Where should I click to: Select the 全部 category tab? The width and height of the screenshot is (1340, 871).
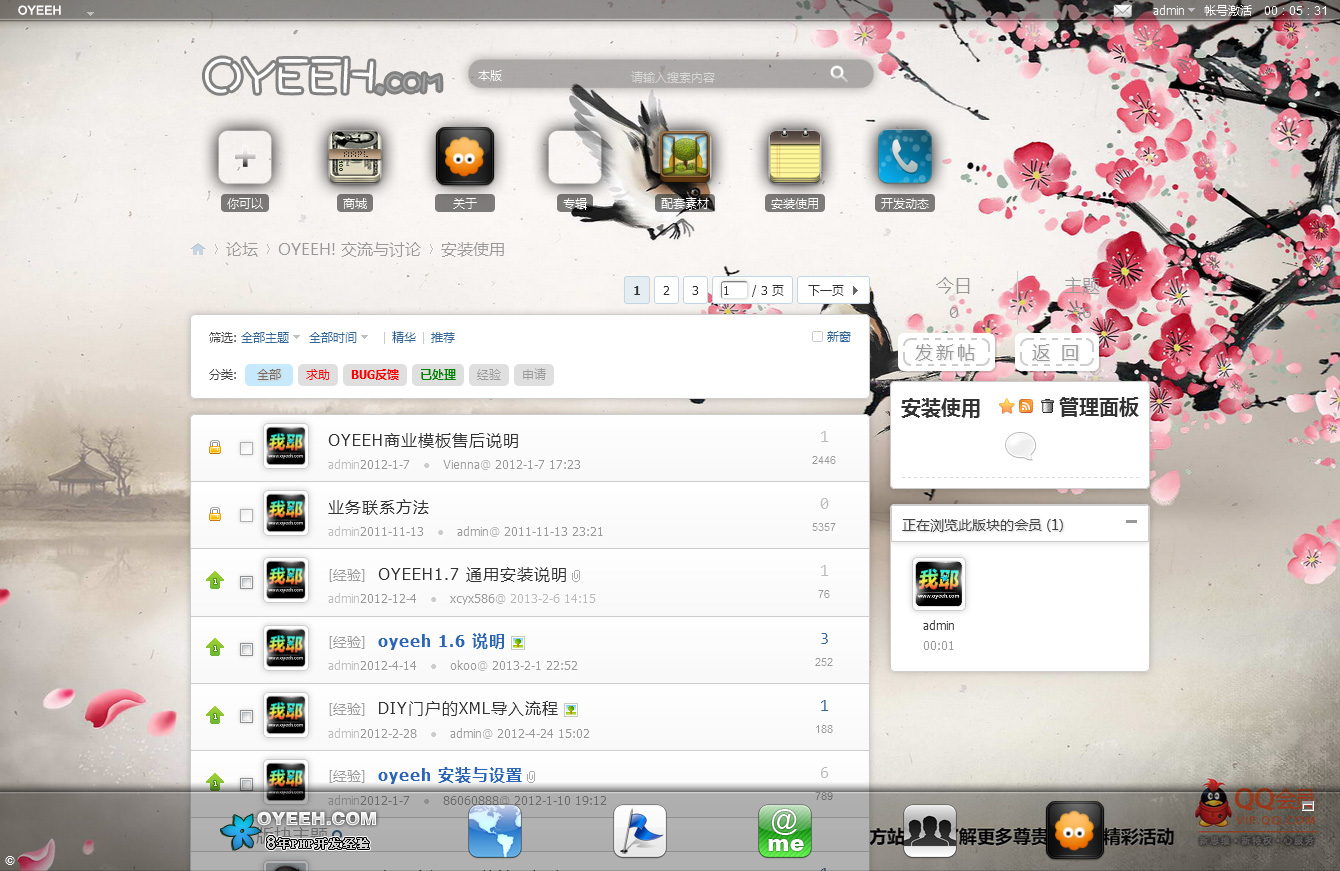click(x=269, y=375)
